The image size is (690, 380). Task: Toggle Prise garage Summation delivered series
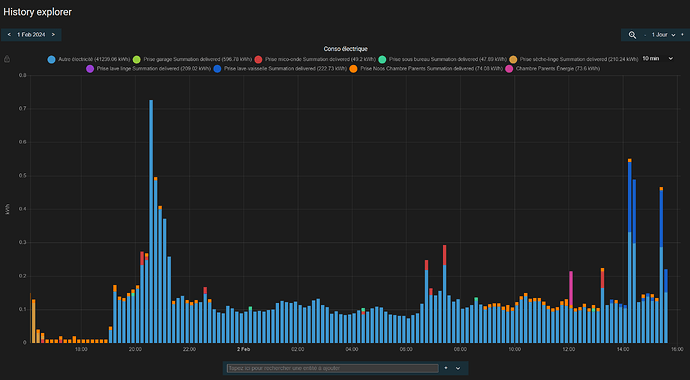192,59
